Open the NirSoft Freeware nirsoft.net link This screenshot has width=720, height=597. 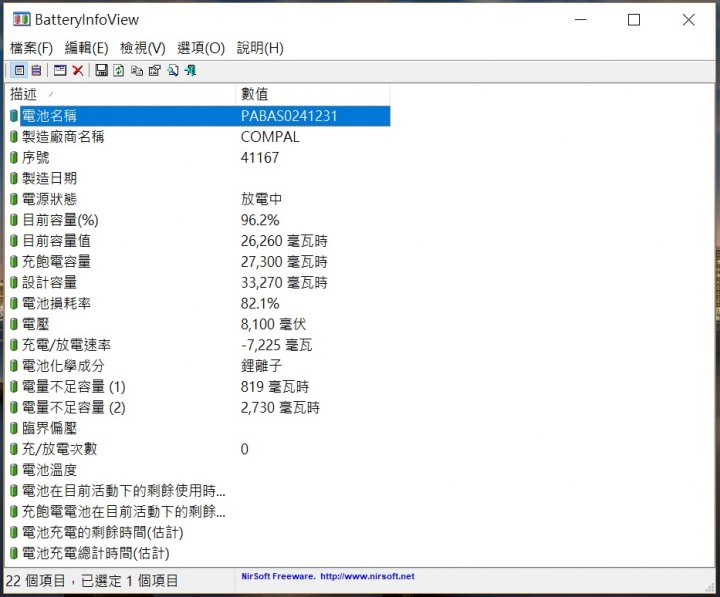point(328,576)
